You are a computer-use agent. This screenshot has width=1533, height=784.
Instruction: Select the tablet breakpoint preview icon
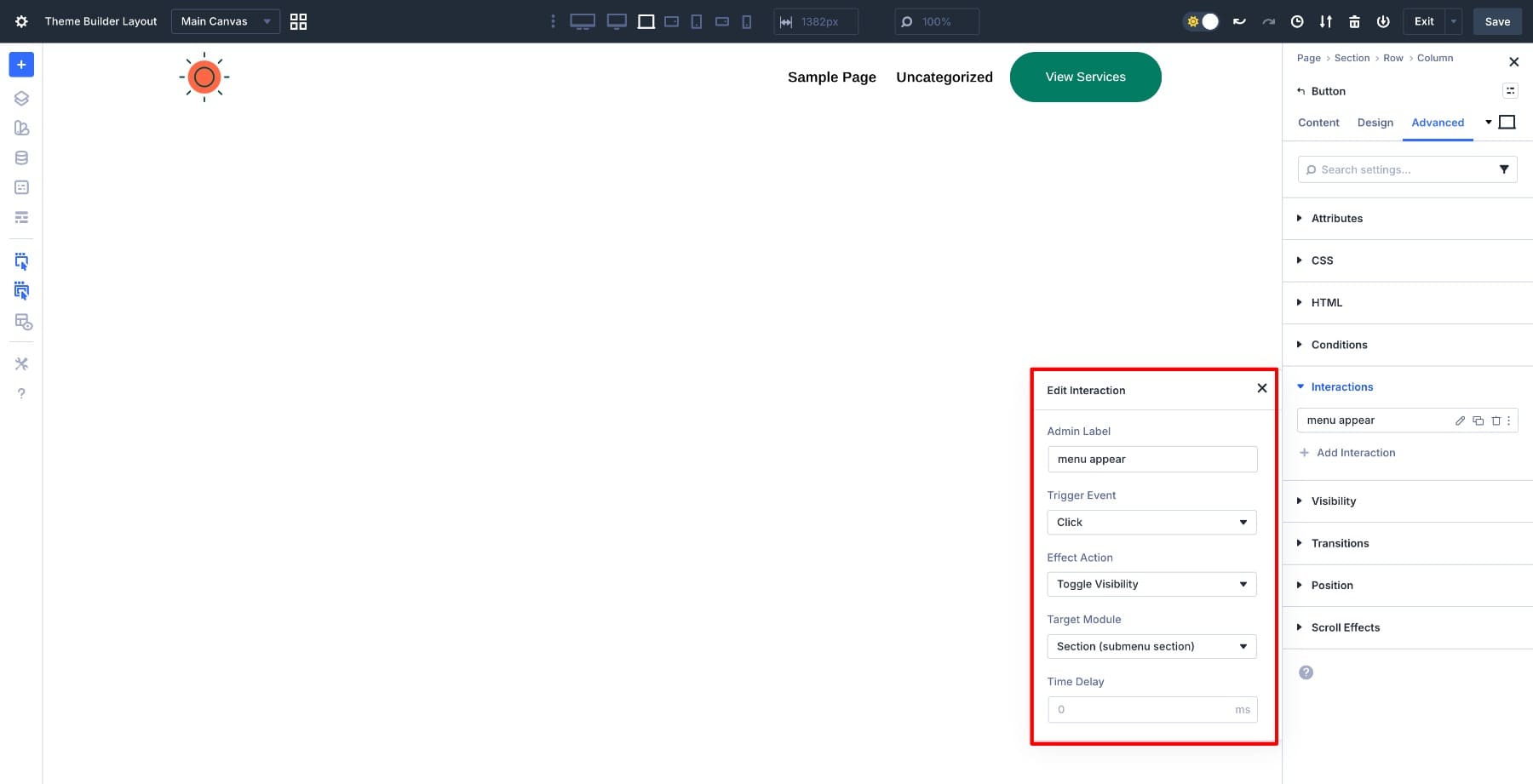pos(695,21)
